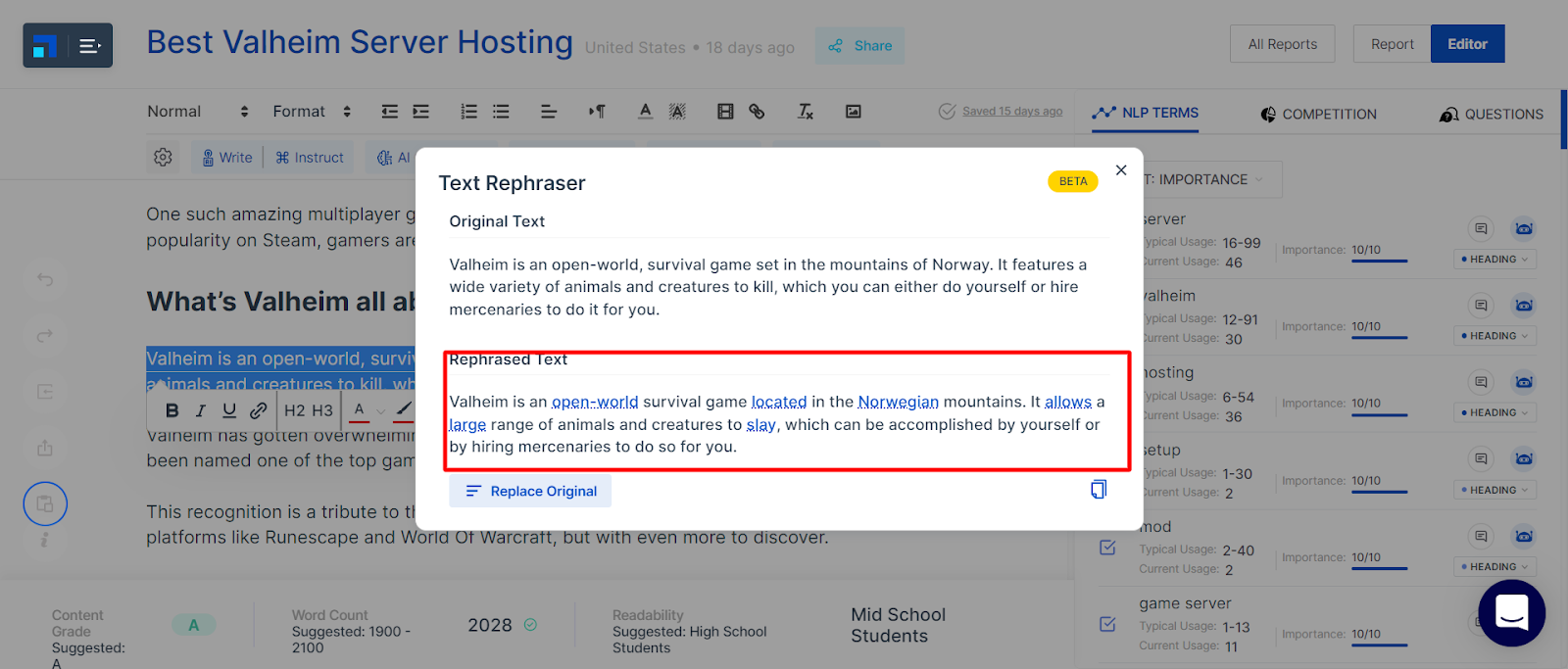Click the circled paste icon in the left sidebar
This screenshot has width=1568, height=669.
point(45,504)
